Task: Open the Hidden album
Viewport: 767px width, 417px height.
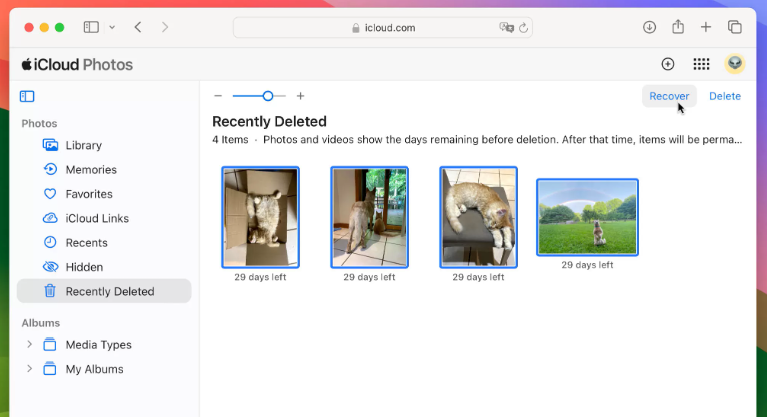Action: pos(84,267)
